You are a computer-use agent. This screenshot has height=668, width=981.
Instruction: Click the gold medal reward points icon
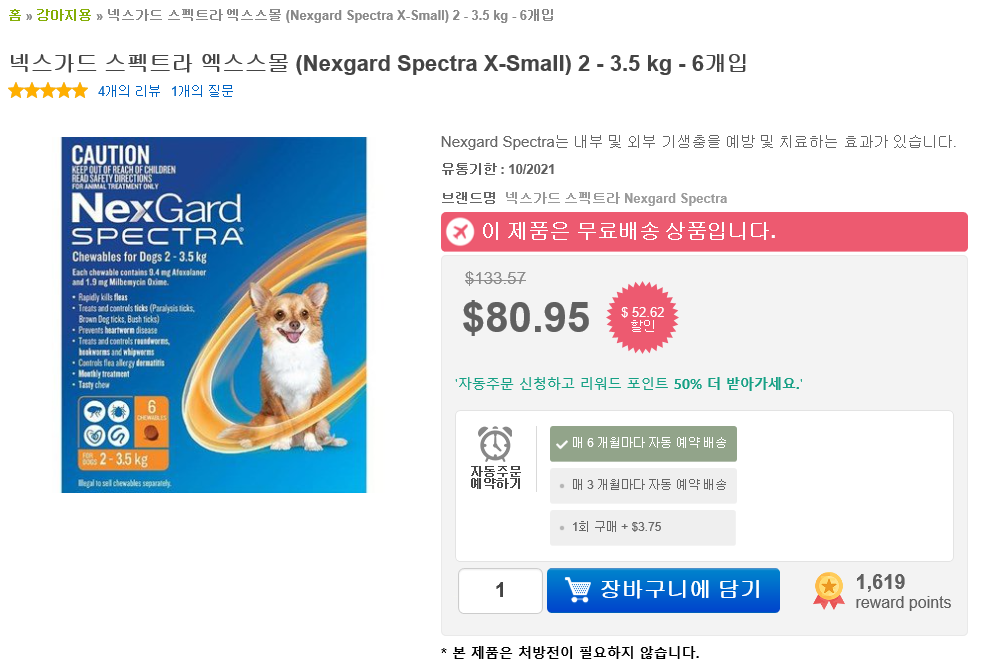828,590
